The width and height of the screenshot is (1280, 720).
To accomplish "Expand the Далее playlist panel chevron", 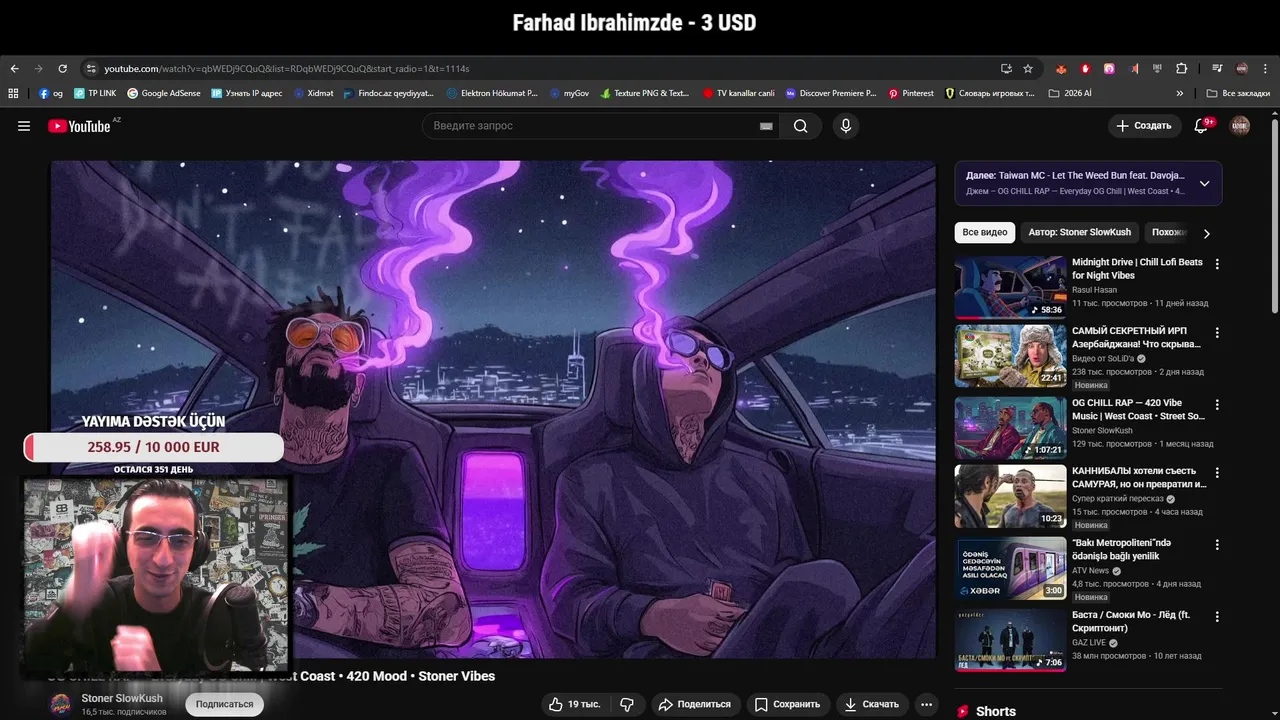I will [x=1204, y=183].
